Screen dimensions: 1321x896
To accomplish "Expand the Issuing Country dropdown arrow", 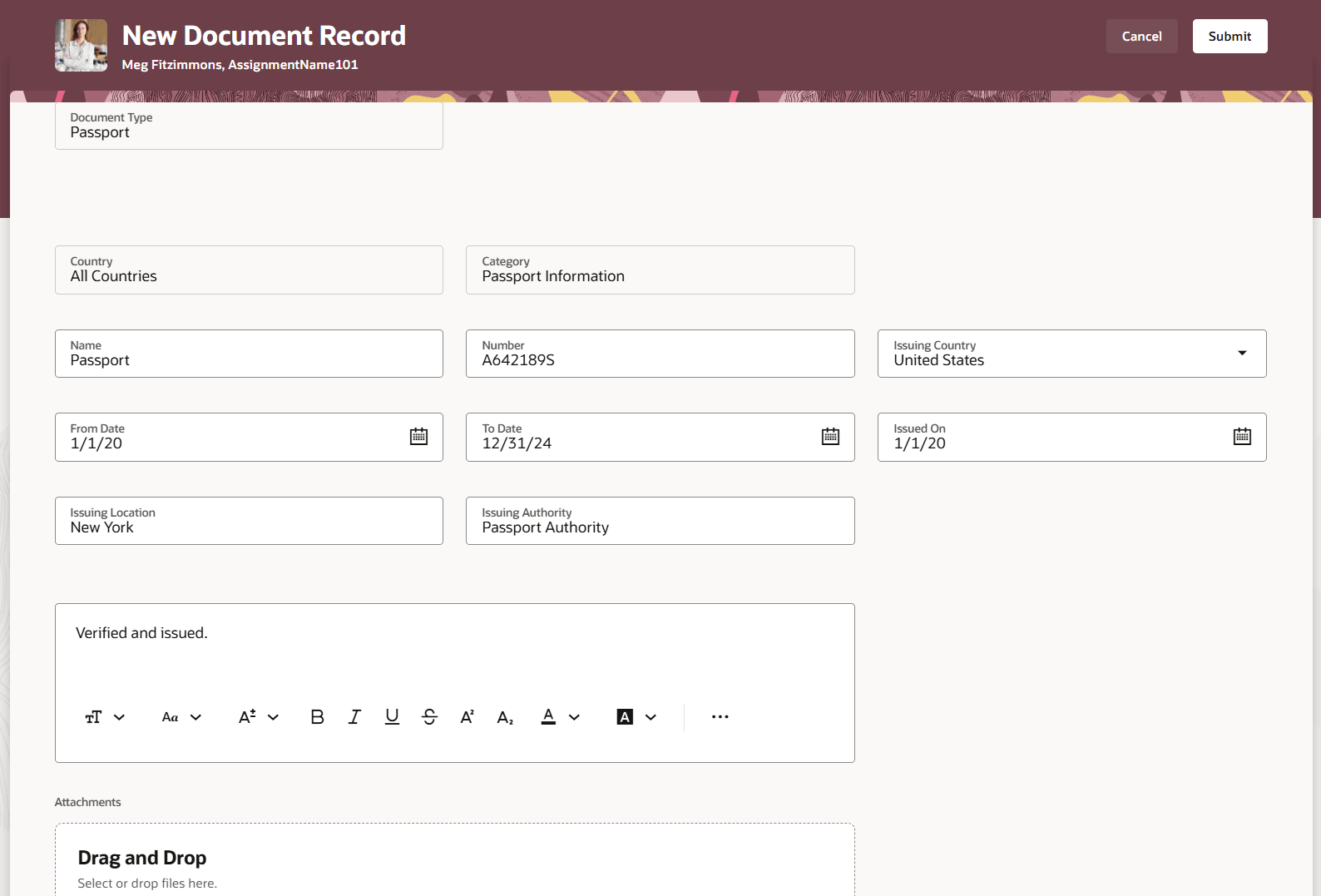I will (1242, 354).
